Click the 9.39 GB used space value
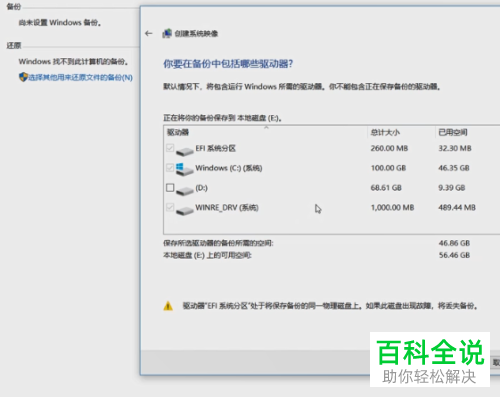The height and width of the screenshot is (397, 500). tap(451, 188)
